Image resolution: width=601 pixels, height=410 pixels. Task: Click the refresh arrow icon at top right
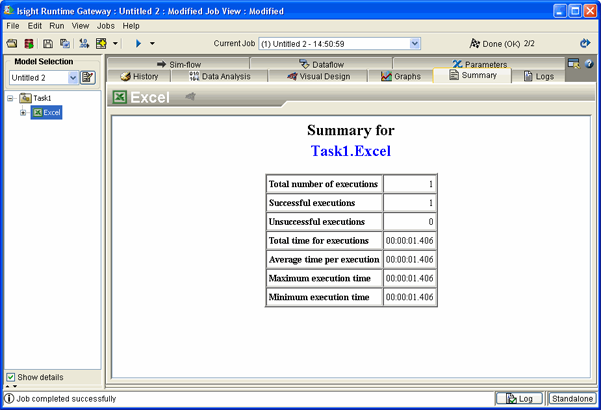click(x=585, y=44)
